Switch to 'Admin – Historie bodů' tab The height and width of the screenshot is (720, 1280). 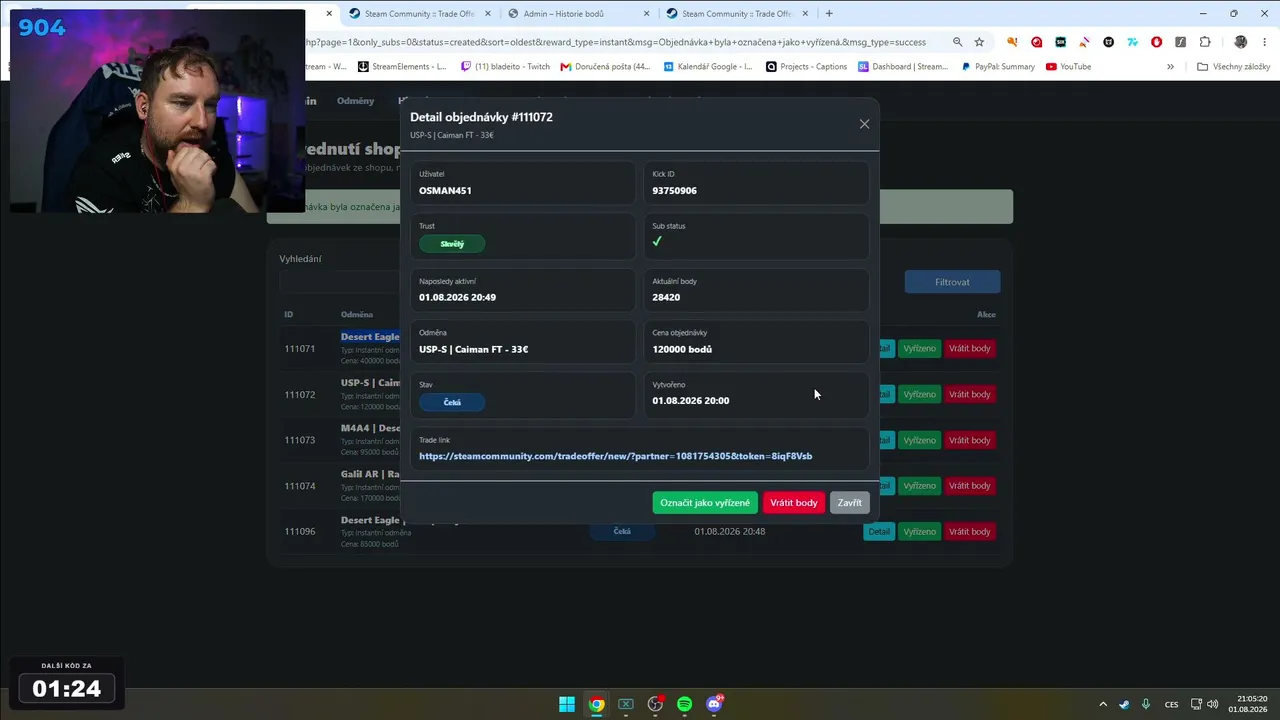click(577, 14)
